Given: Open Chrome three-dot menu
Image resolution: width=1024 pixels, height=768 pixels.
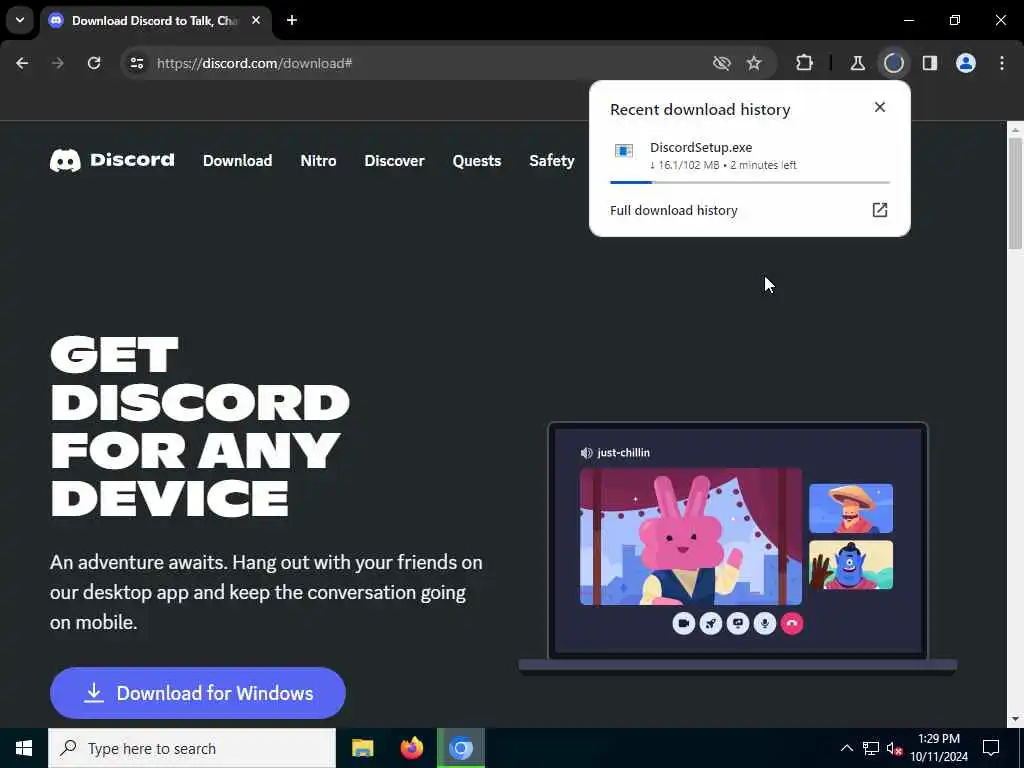Looking at the screenshot, I should coord(1002,63).
